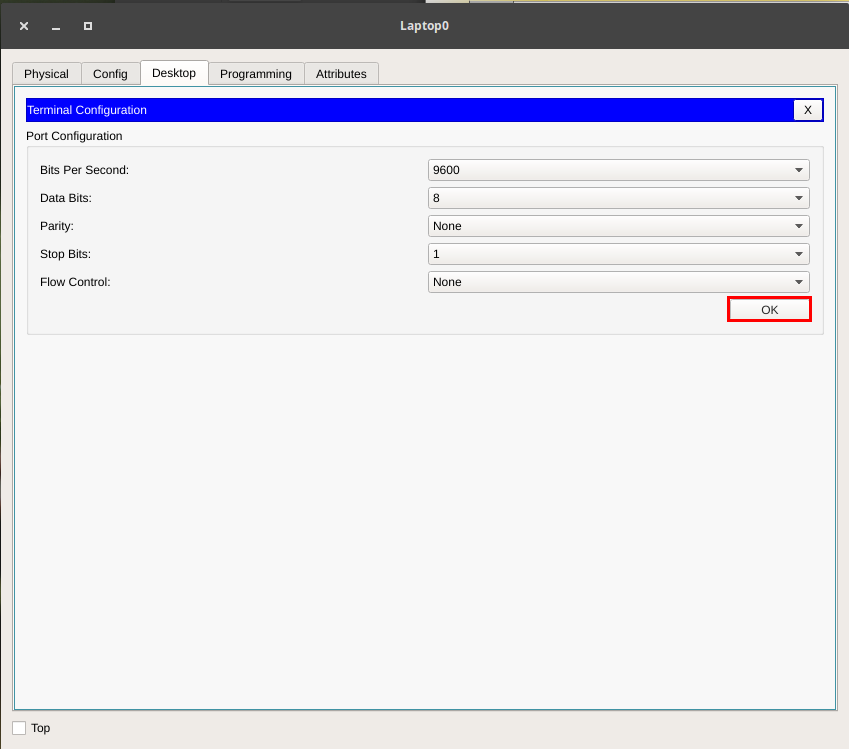
Task: Open the Programming tab
Action: (x=256, y=74)
